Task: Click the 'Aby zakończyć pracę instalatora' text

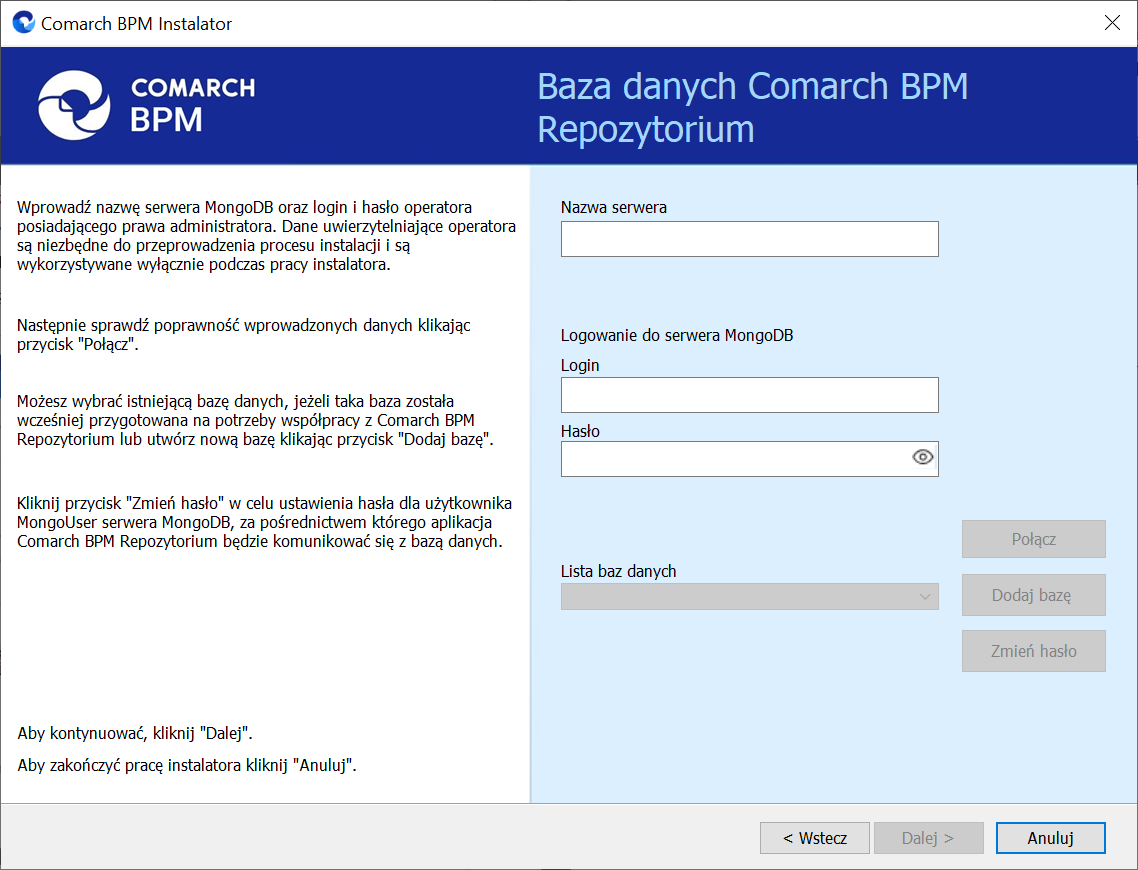Action: pos(187,766)
